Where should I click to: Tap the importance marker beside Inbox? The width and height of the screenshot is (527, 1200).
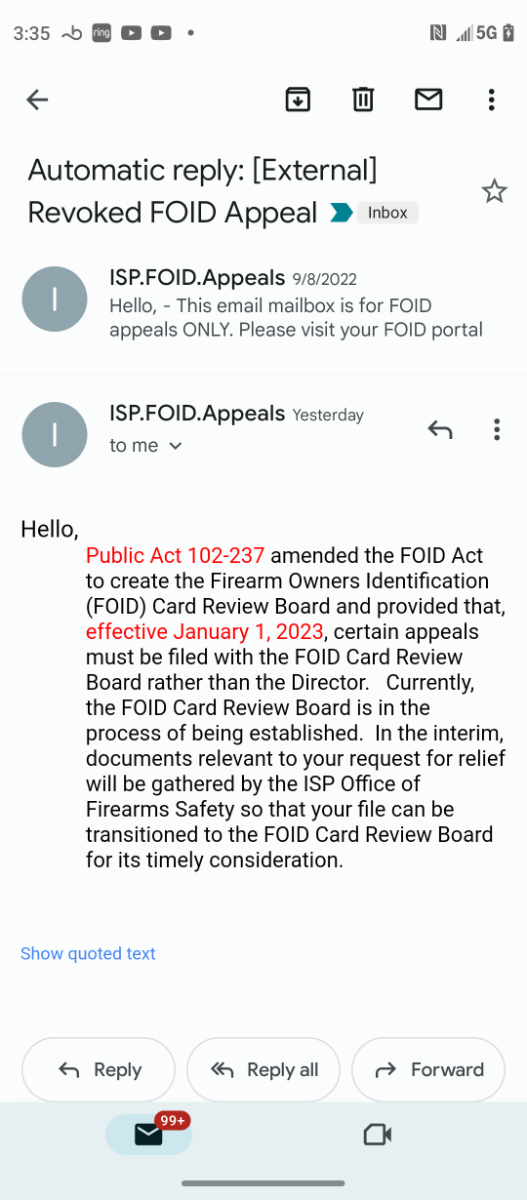[341, 213]
